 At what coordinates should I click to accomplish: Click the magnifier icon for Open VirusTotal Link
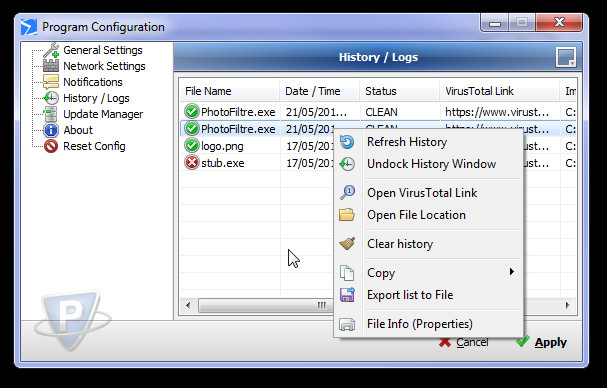[347, 192]
